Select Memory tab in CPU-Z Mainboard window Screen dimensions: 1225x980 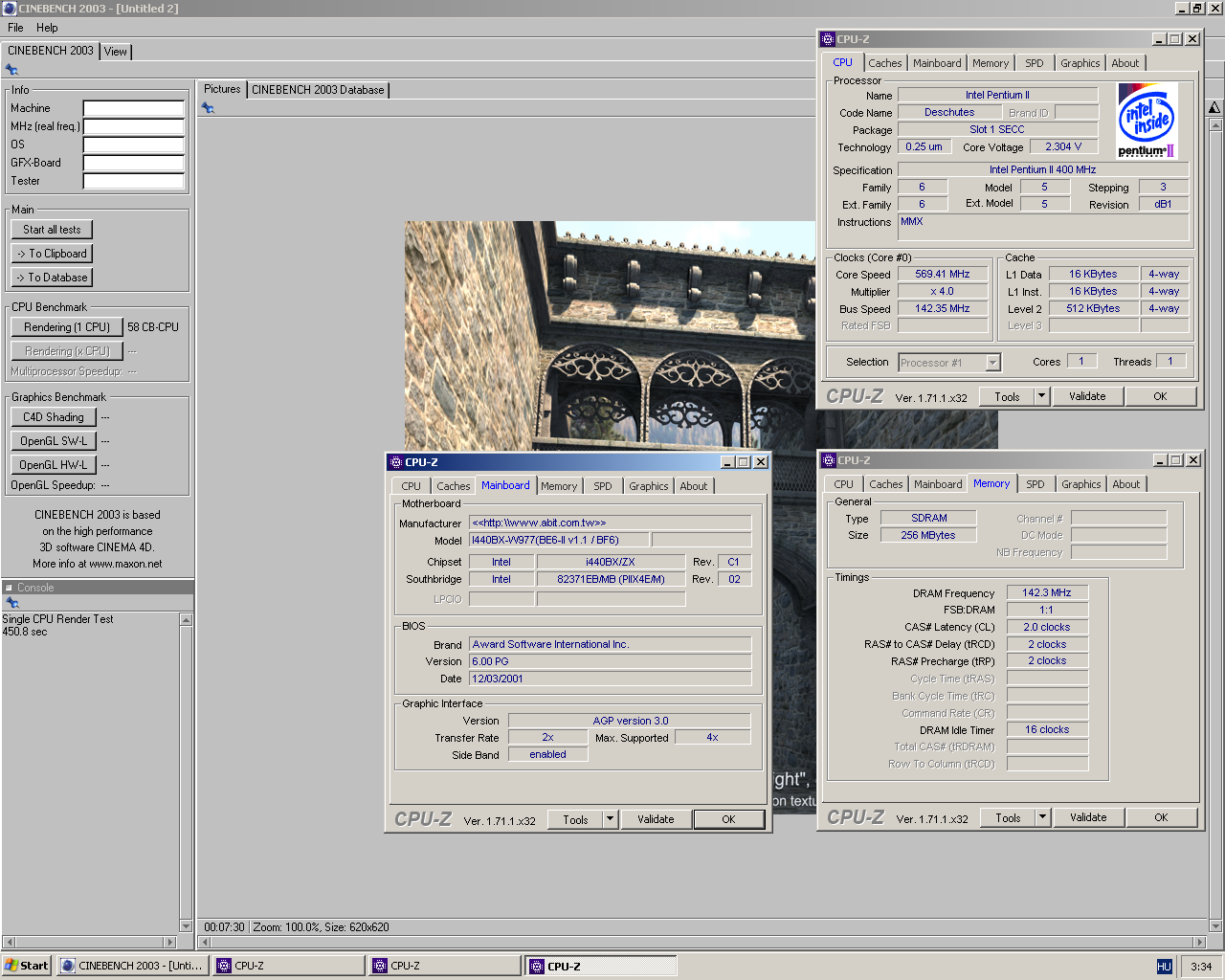[559, 486]
